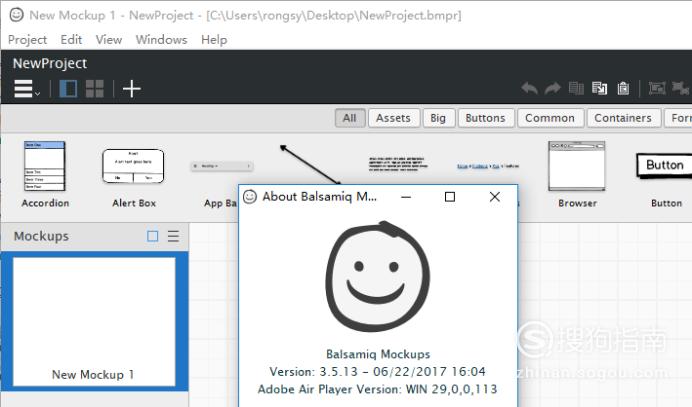
Task: Pick the Button control thumbnail
Action: (x=665, y=166)
